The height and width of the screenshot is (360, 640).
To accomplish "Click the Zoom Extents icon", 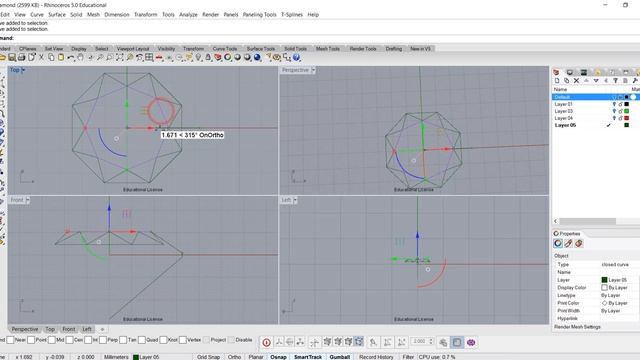I will point(120,58).
